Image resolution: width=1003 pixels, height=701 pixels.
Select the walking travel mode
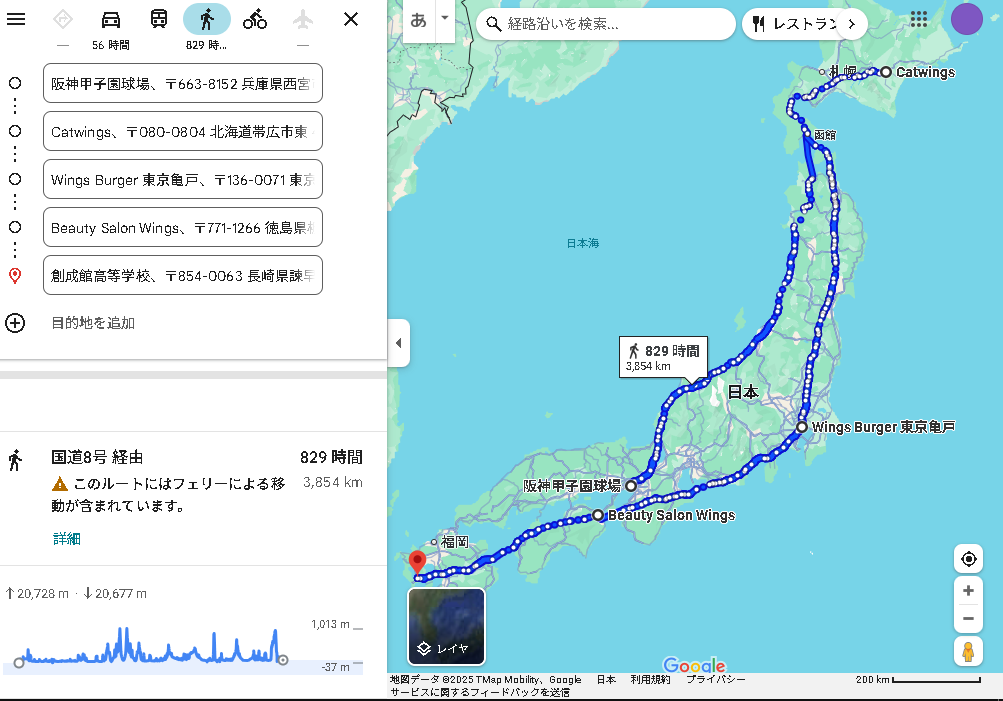[x=207, y=19]
